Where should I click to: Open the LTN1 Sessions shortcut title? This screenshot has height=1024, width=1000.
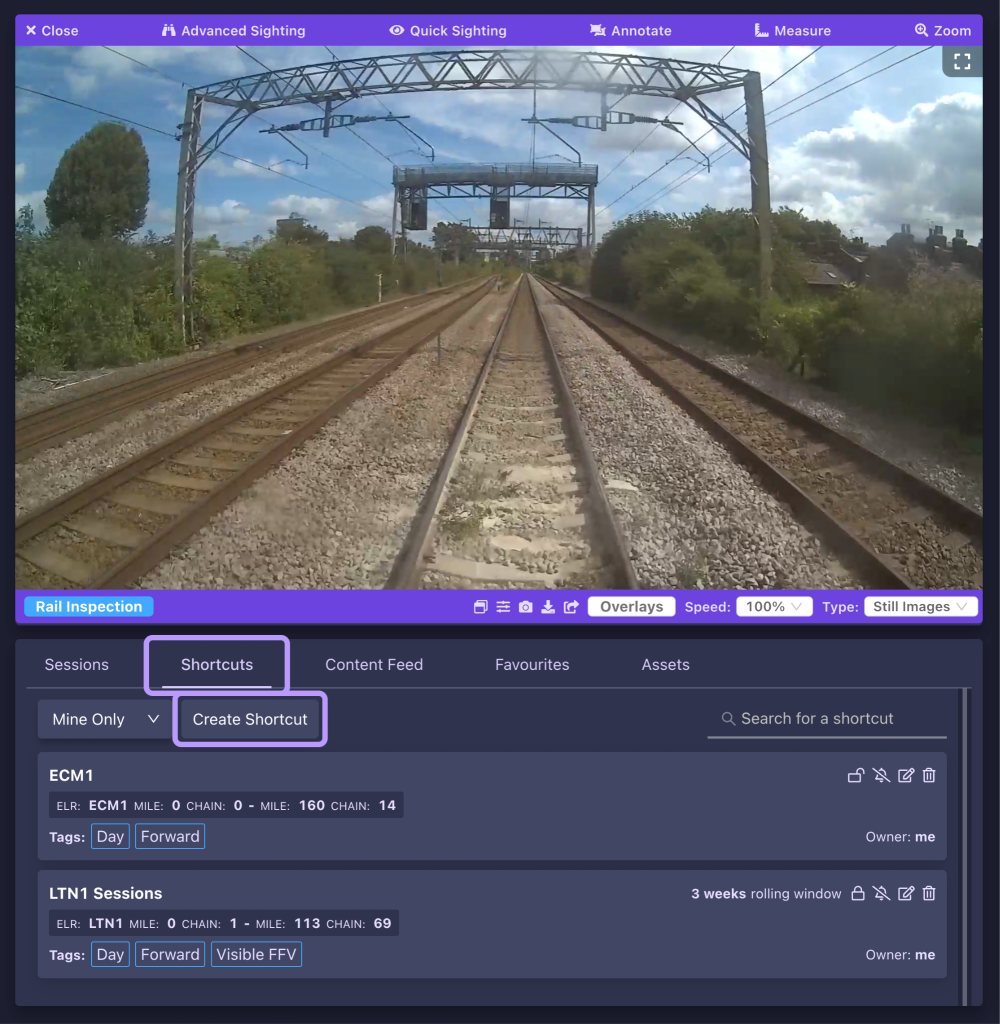pyautogui.click(x=106, y=893)
